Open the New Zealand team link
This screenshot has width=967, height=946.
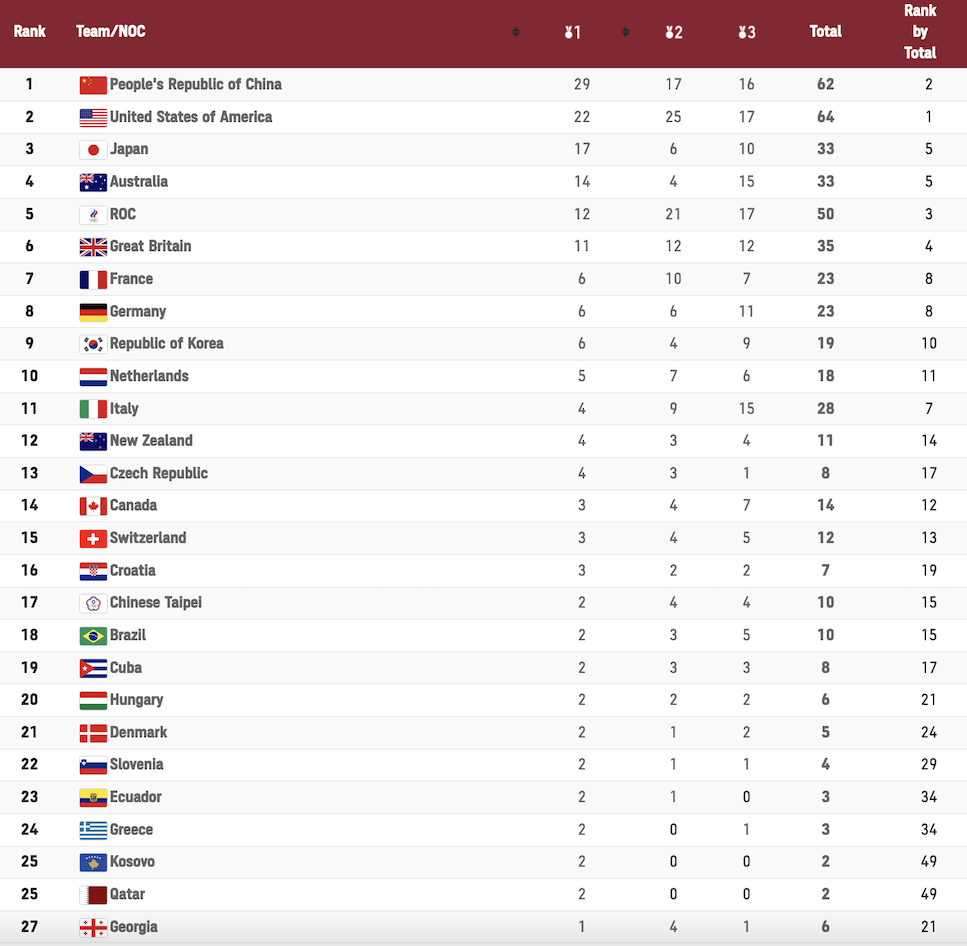point(151,441)
